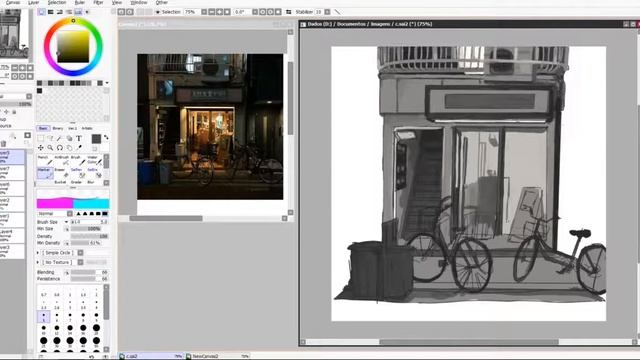Swap foreground and background colors

pyautogui.click(x=106, y=138)
